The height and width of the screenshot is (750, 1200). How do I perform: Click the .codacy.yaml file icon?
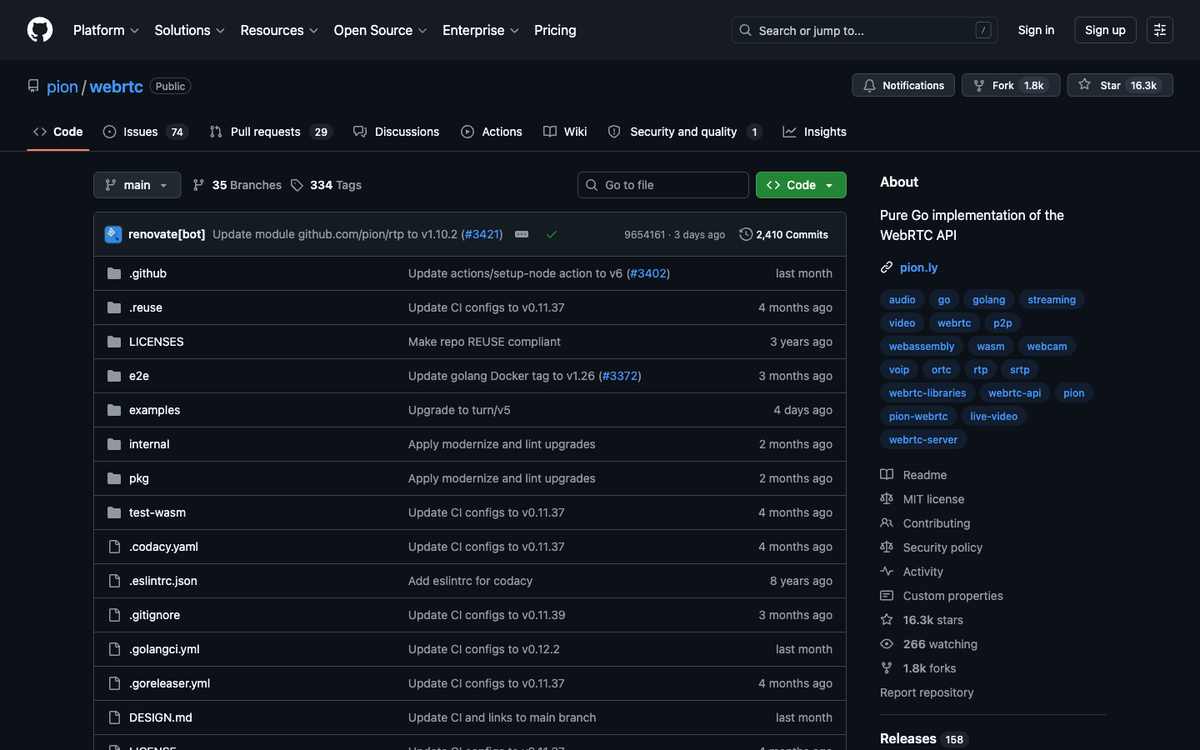[x=114, y=546]
